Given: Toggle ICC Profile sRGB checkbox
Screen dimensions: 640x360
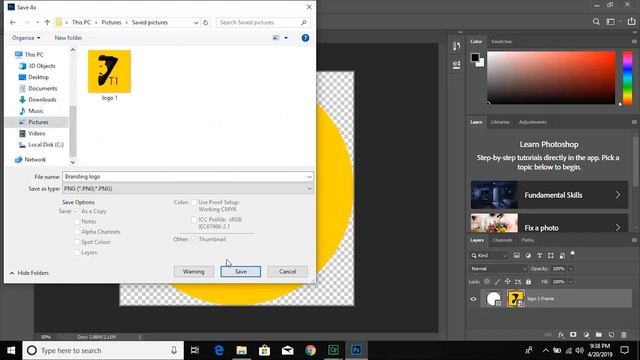Looking at the screenshot, I should pyautogui.click(x=194, y=220).
